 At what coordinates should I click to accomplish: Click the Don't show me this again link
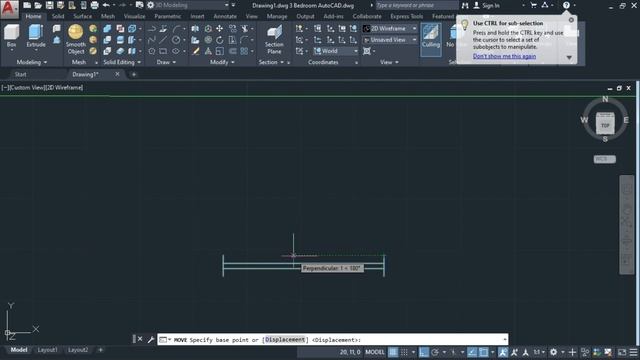(504, 56)
